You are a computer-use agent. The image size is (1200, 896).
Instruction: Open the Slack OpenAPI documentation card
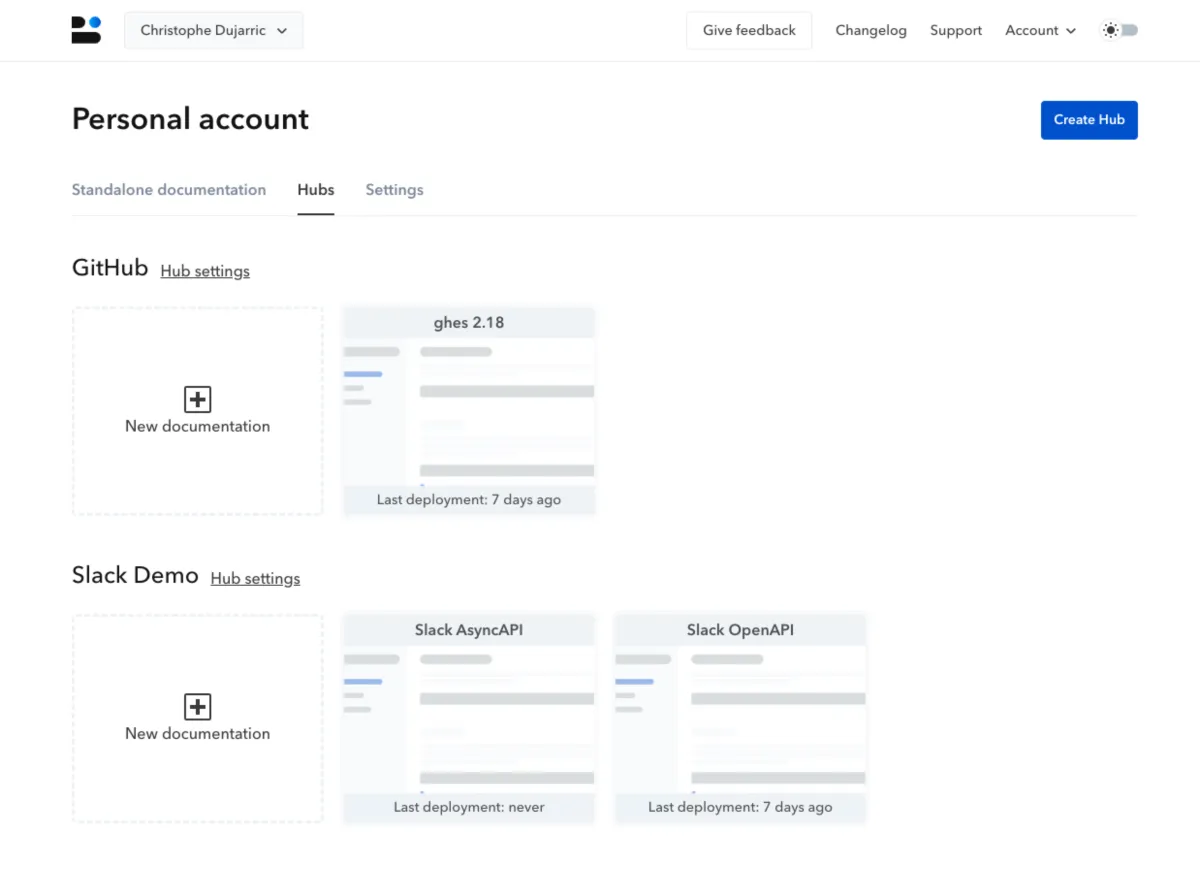tap(740, 719)
